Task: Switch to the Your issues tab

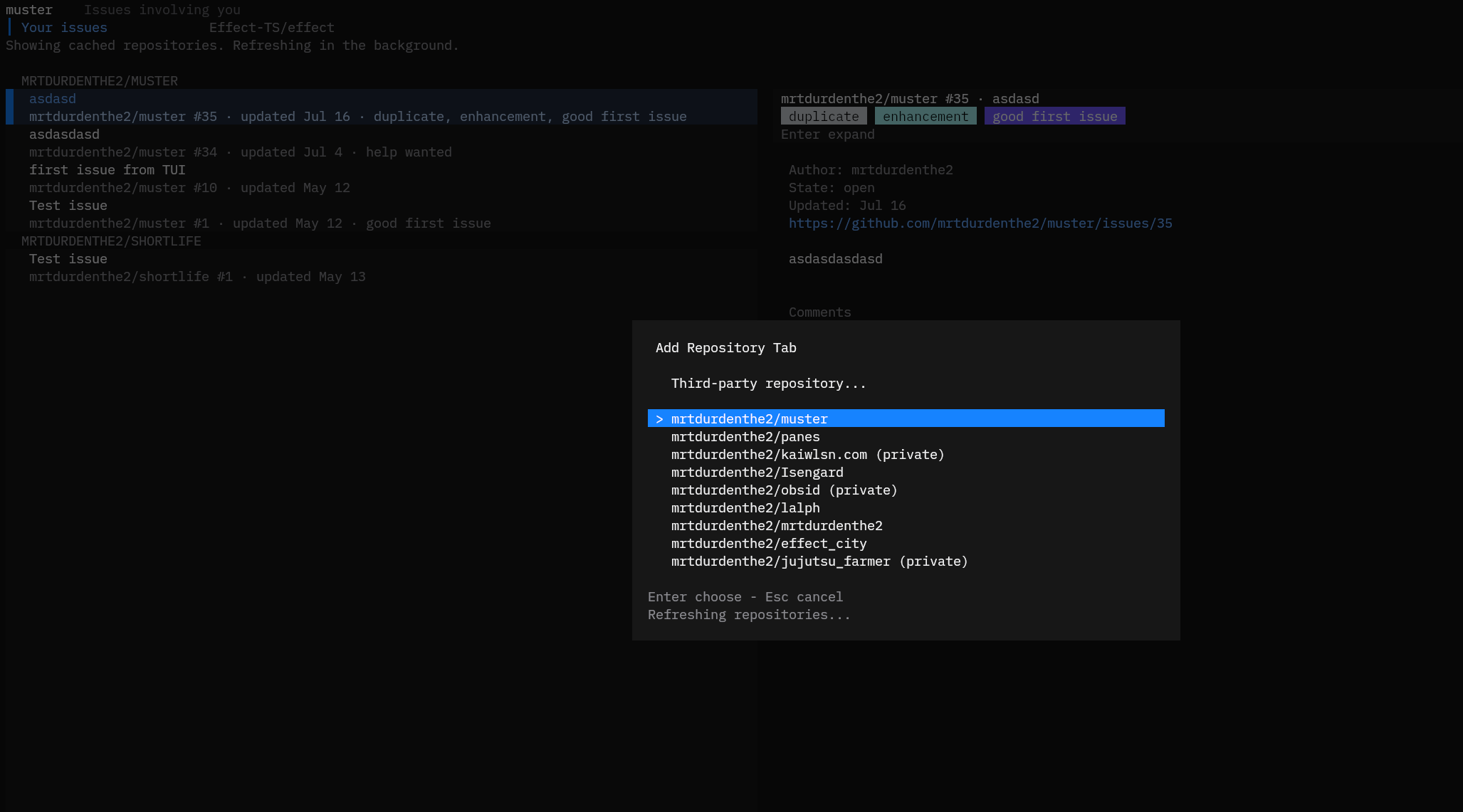Action: click(x=64, y=28)
